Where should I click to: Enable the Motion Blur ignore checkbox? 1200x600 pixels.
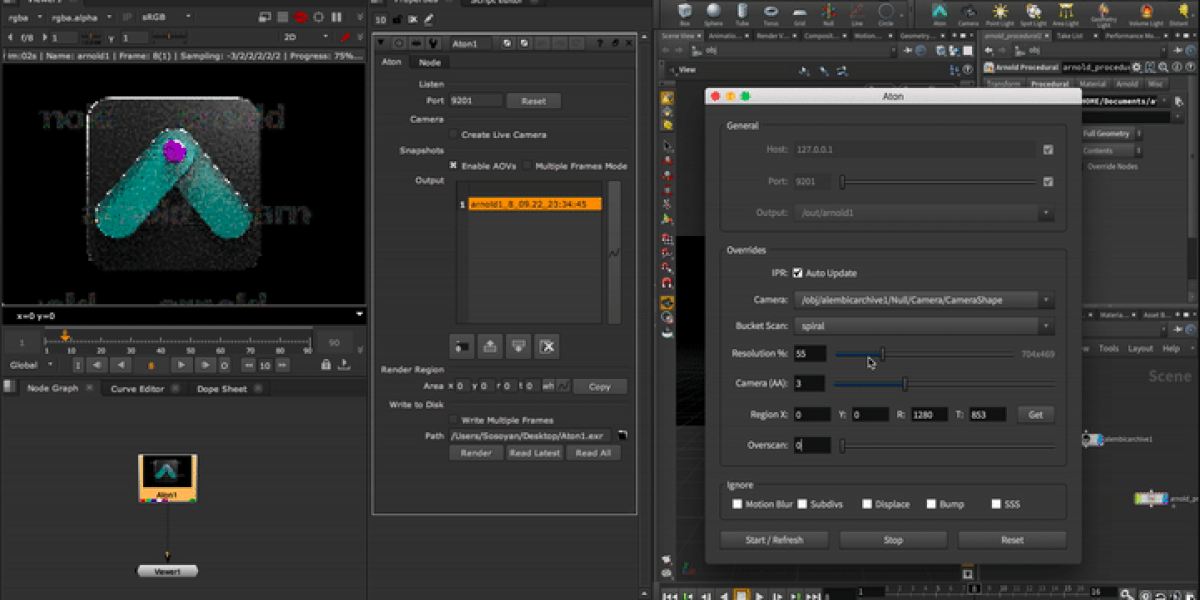pyautogui.click(x=737, y=504)
